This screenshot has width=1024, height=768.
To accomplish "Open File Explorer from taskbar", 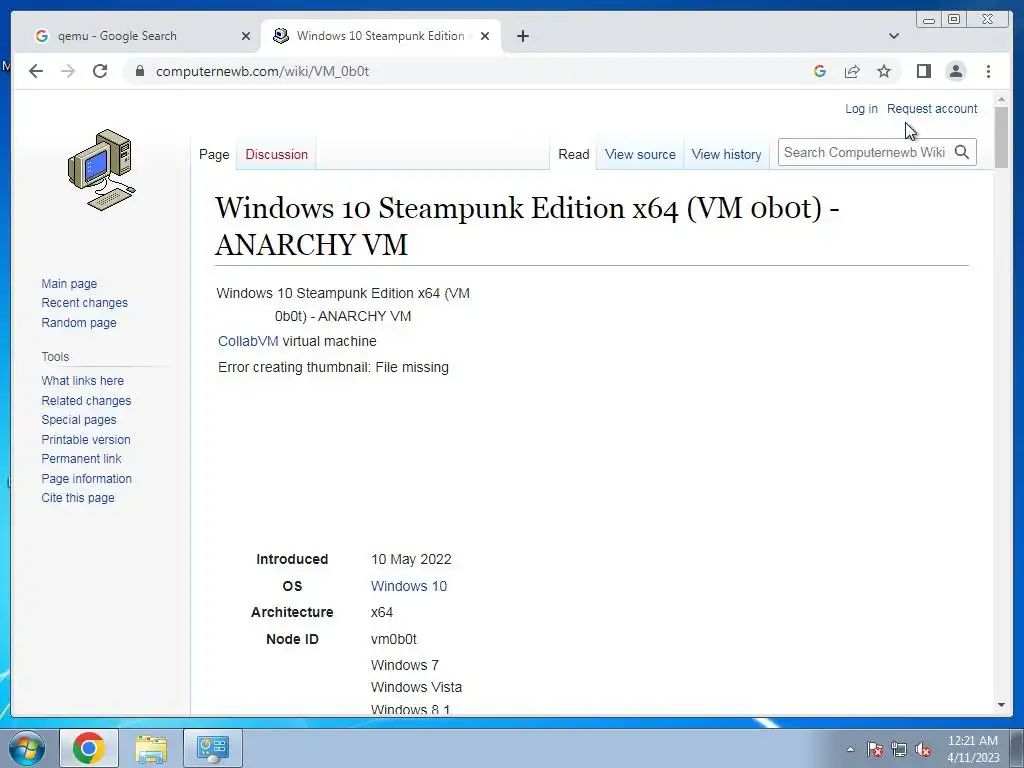I will click(151, 748).
